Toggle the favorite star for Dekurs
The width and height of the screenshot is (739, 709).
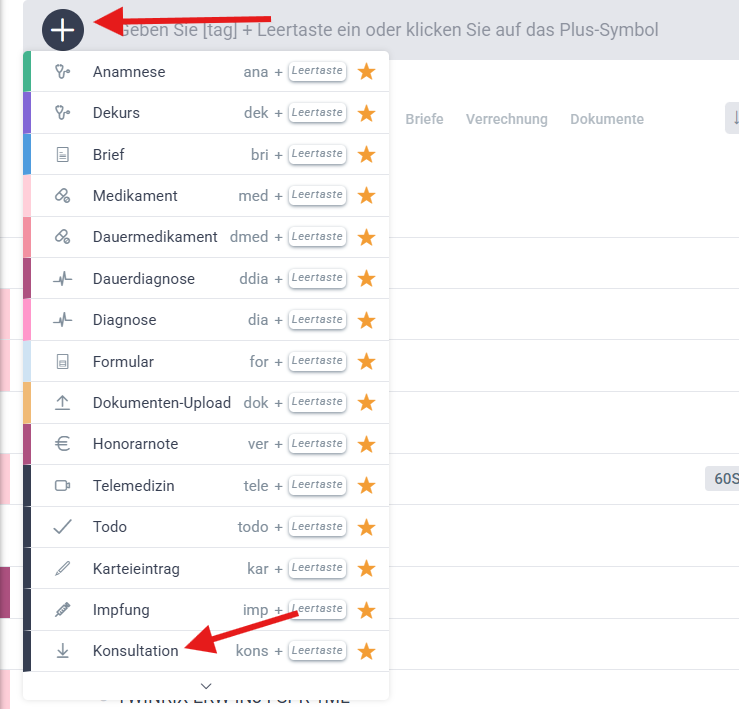367,113
